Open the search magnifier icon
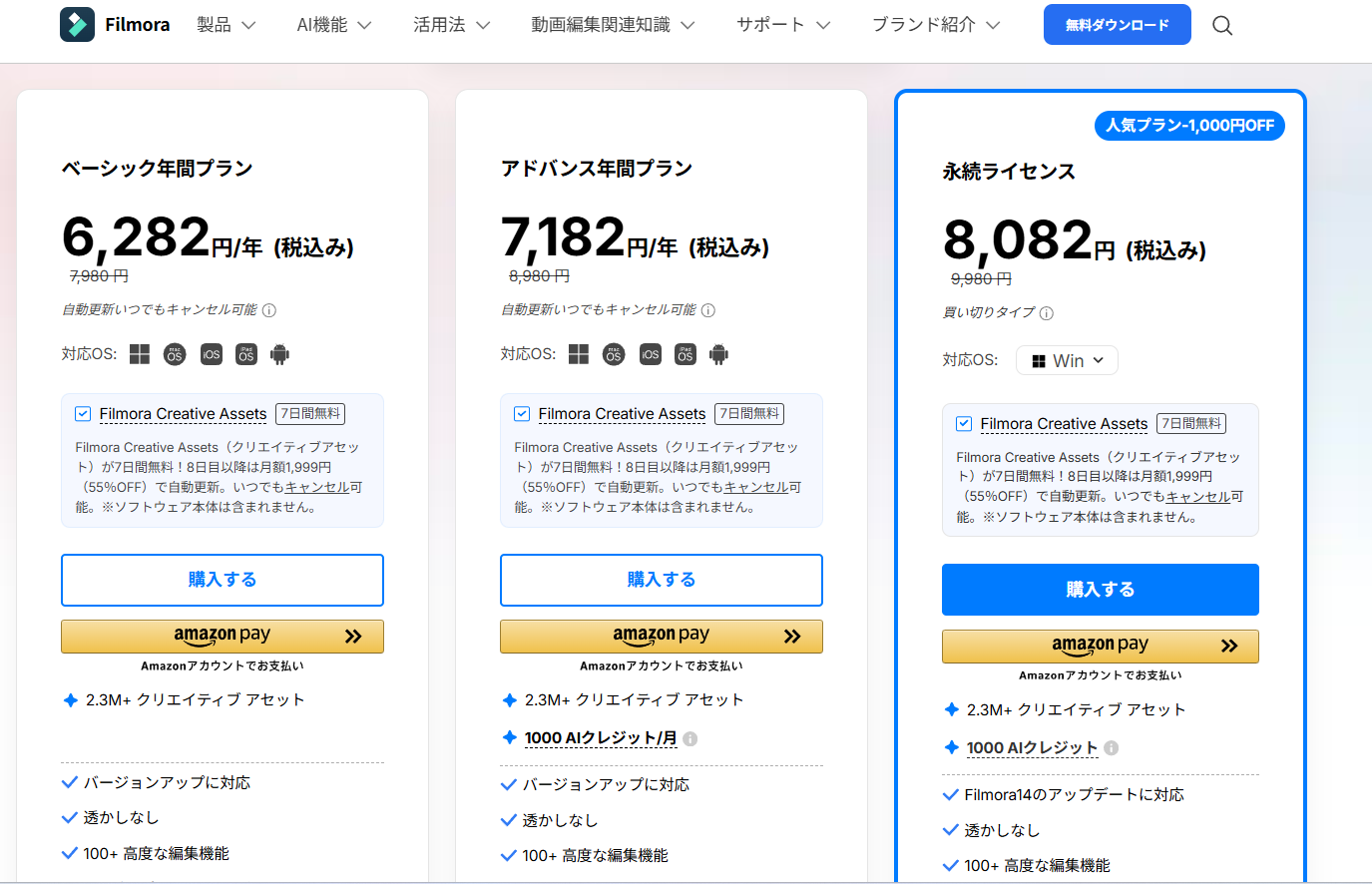The width and height of the screenshot is (1372, 884). point(1222,26)
